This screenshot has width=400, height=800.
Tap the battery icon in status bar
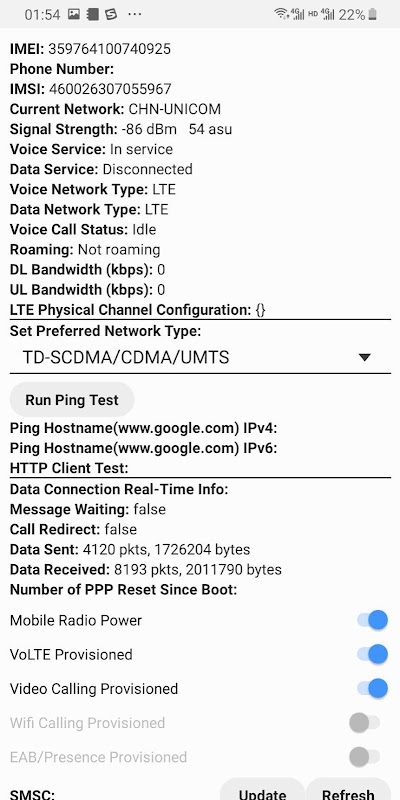click(x=373, y=14)
